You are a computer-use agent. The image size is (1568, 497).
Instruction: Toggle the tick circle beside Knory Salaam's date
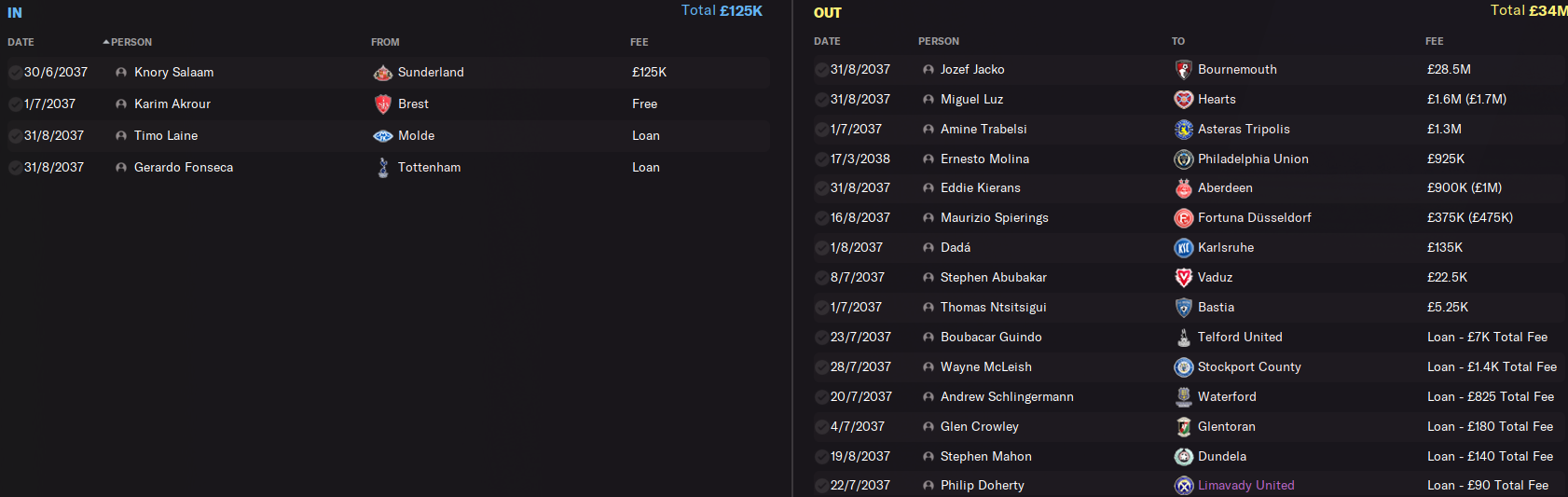(15, 73)
